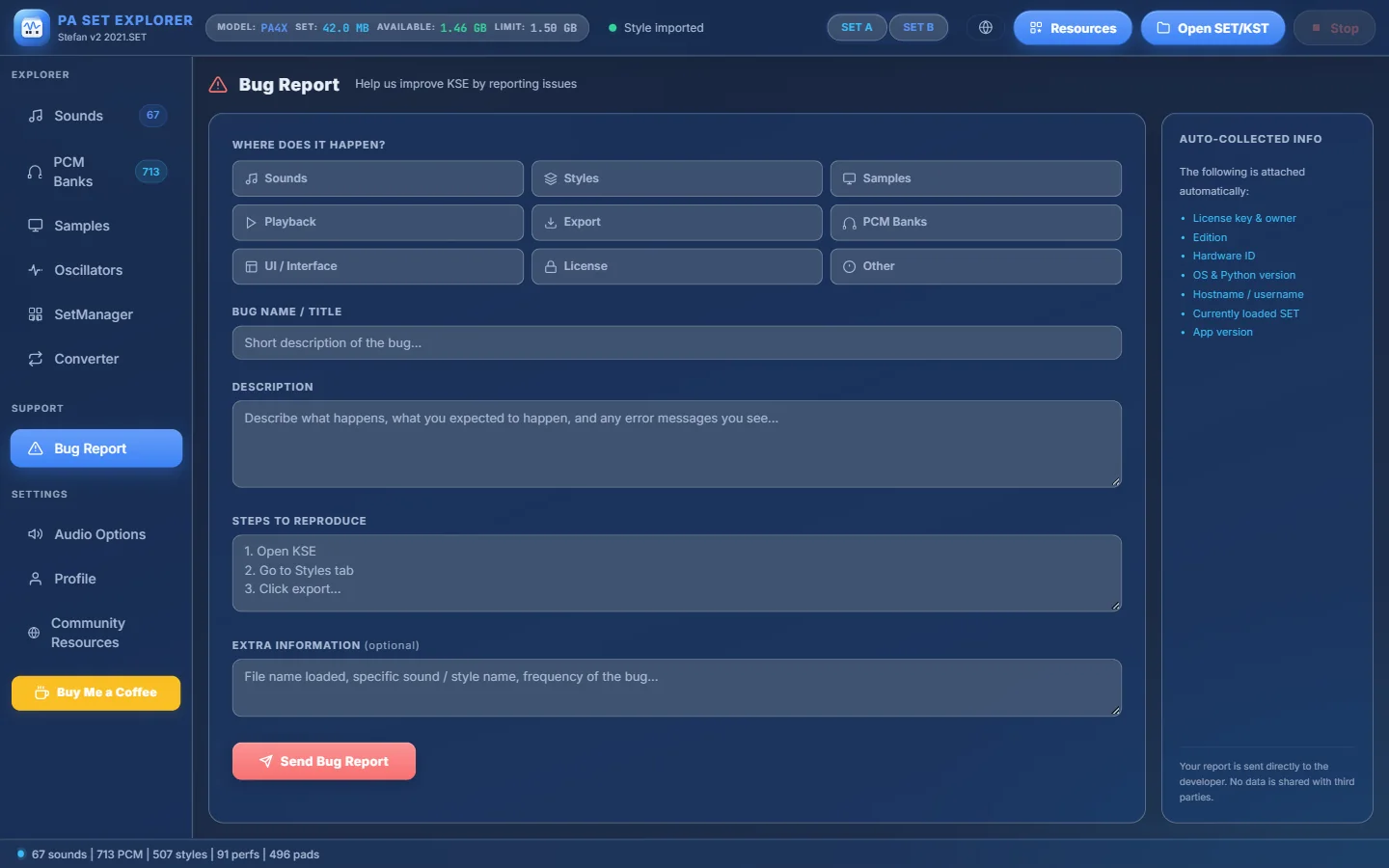The image size is (1389, 868).
Task: Click the globe language icon in header
Action: (985, 28)
